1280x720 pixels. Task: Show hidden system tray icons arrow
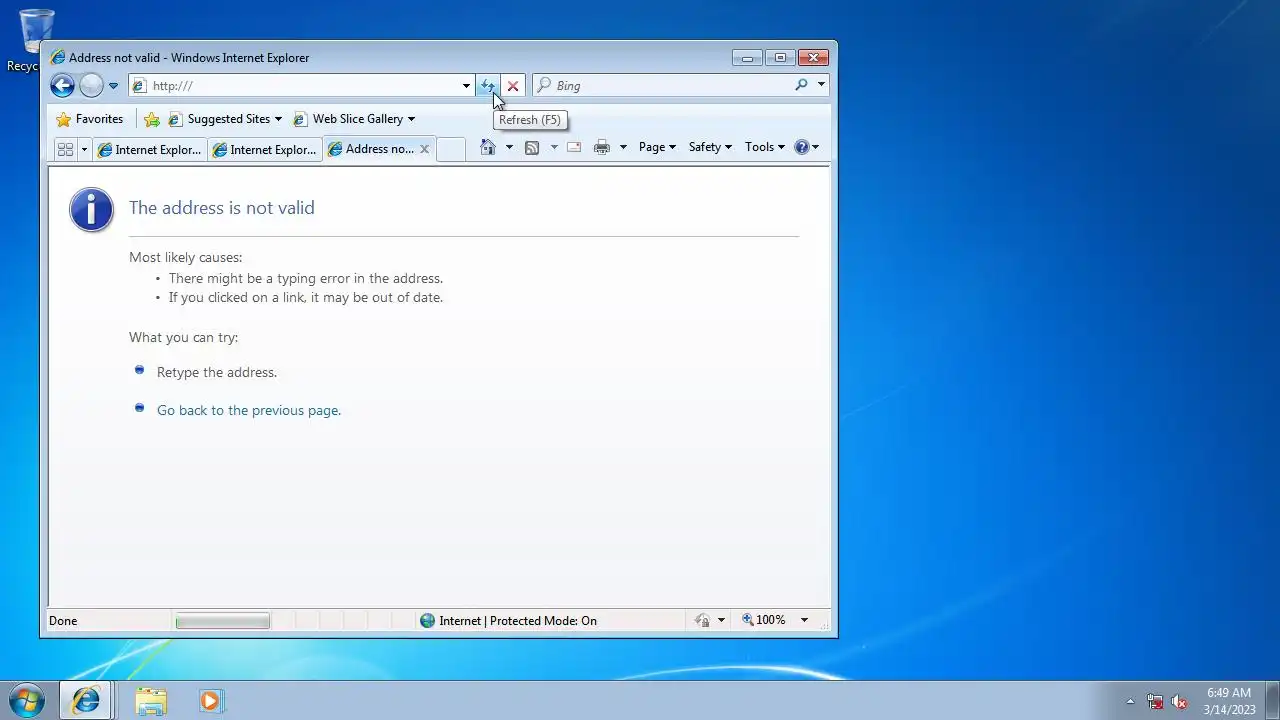[x=1131, y=702]
